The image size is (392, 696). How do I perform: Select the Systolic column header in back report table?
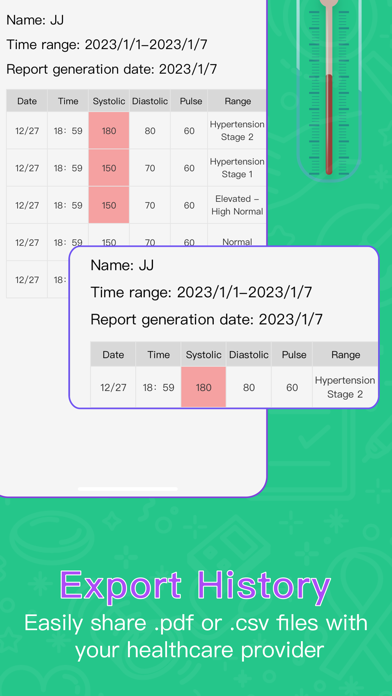(x=109, y=101)
